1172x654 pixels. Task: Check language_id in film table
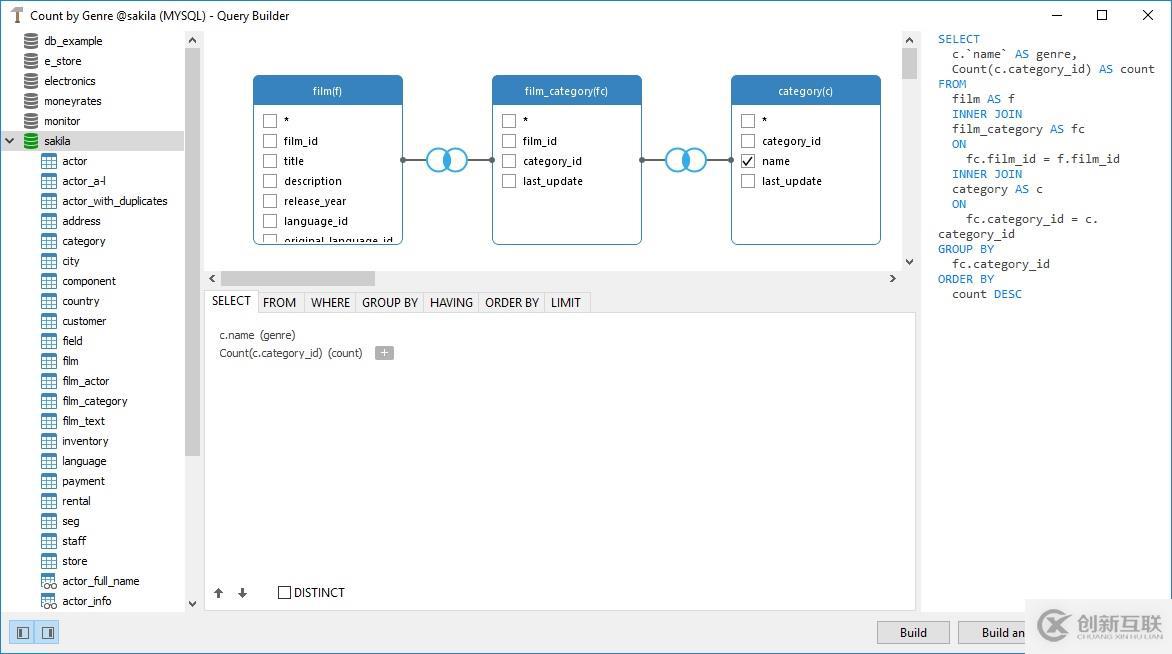(270, 221)
